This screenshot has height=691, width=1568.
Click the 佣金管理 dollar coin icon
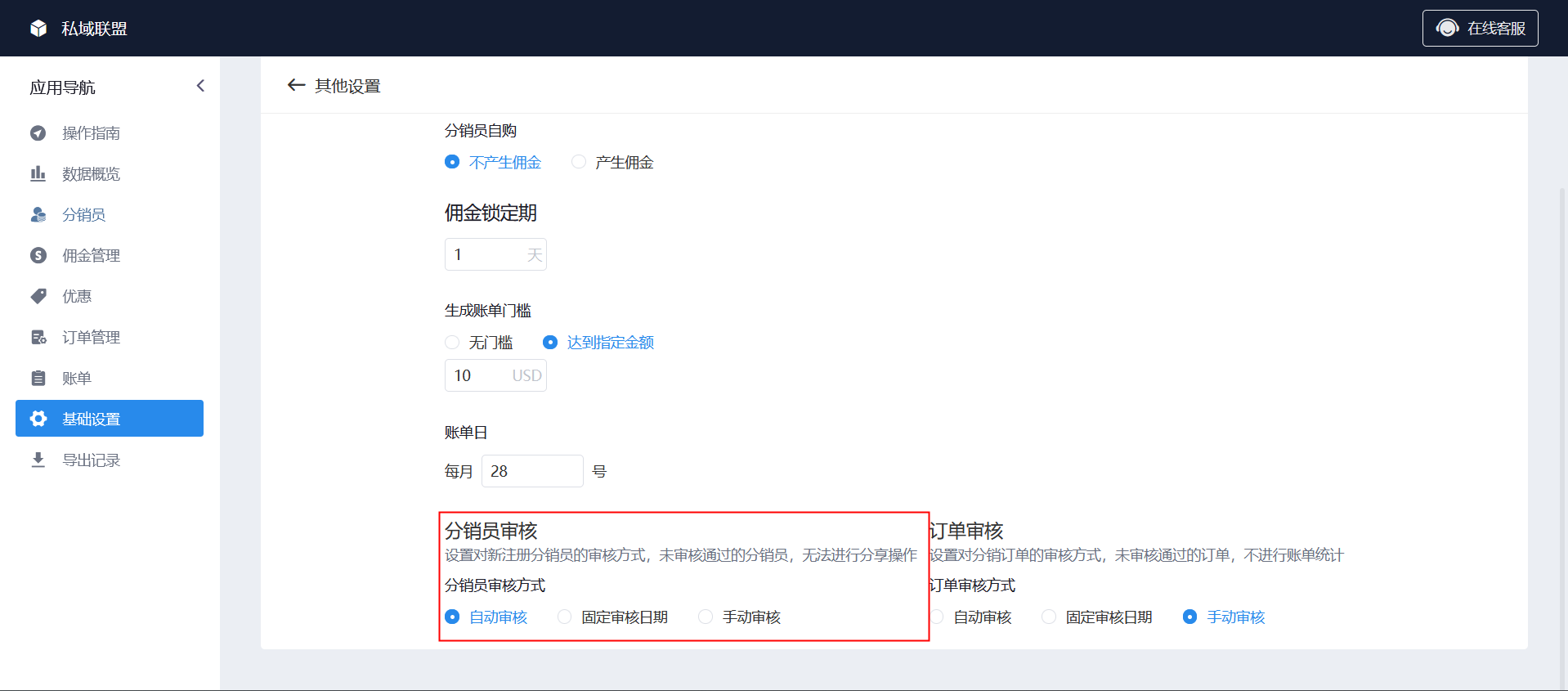click(x=38, y=255)
